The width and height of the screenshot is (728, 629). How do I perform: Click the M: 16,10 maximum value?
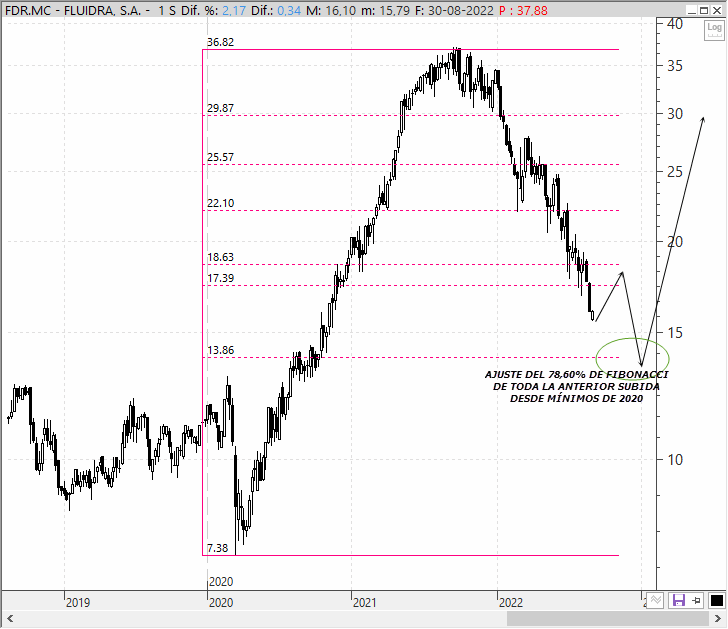pos(331,10)
